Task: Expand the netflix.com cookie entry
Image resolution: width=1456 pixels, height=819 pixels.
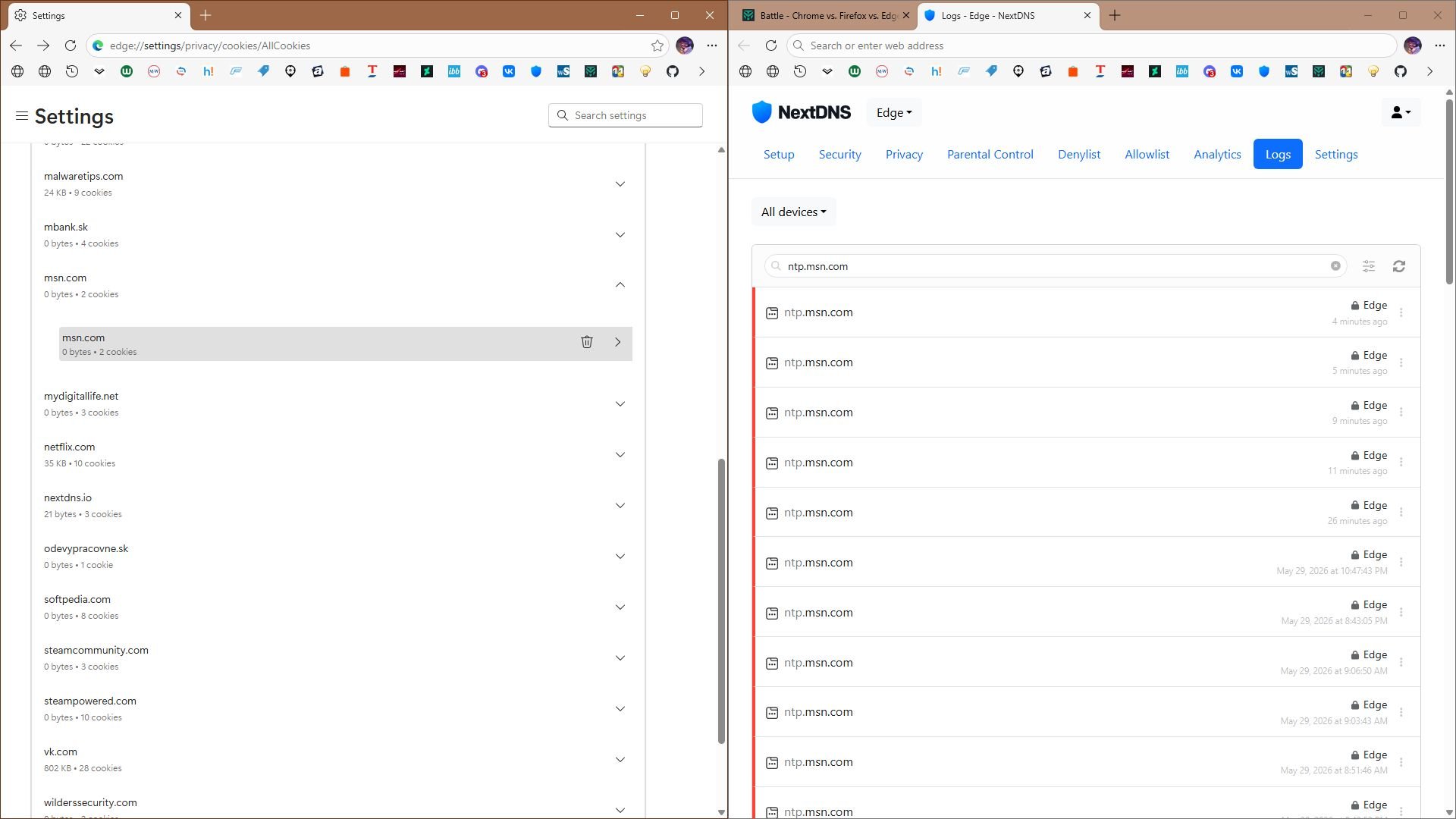Action: [x=620, y=455]
